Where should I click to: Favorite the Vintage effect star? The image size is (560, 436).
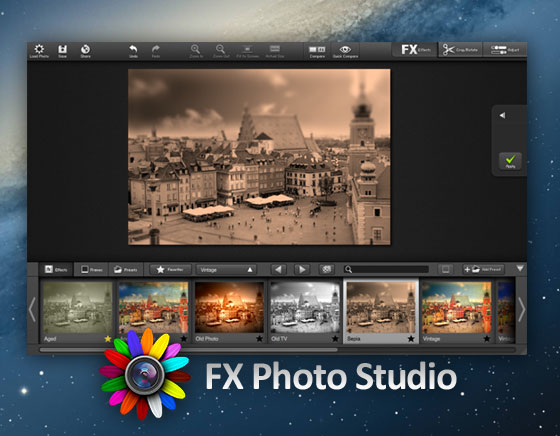487,339
